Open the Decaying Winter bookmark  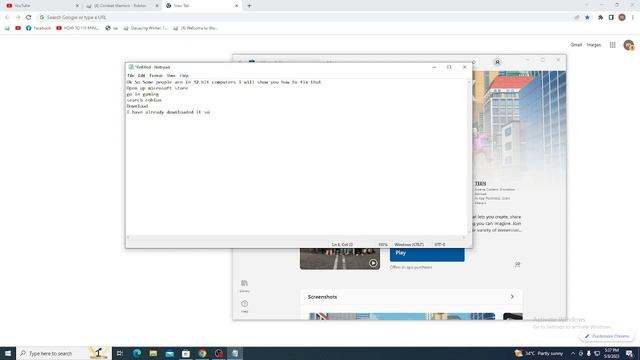point(145,28)
